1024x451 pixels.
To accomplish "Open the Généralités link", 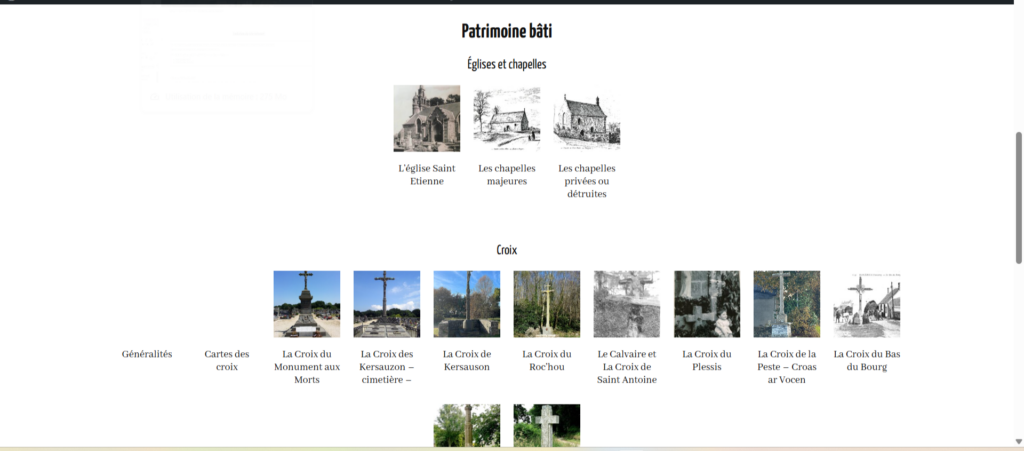I will pyautogui.click(x=147, y=354).
